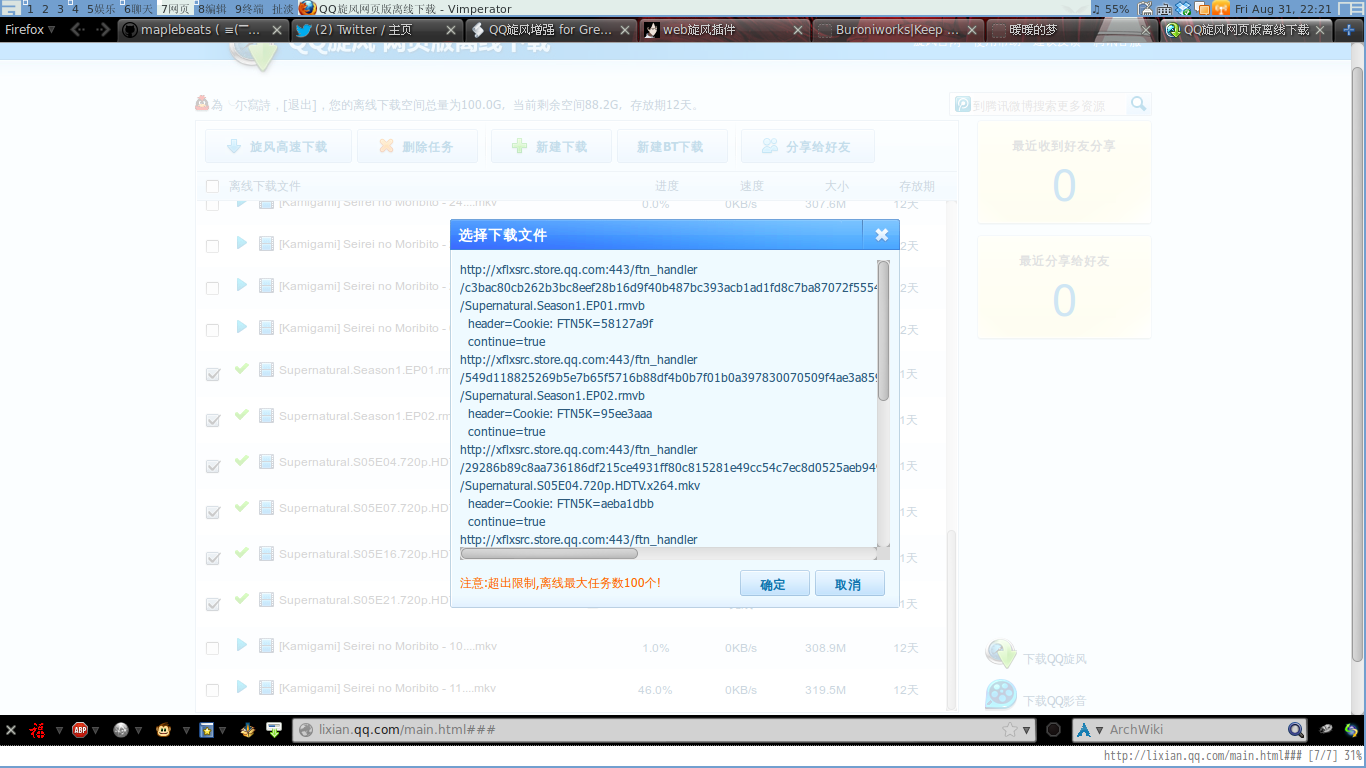Click the Weibo search magnifier icon on the page

pos(1138,104)
